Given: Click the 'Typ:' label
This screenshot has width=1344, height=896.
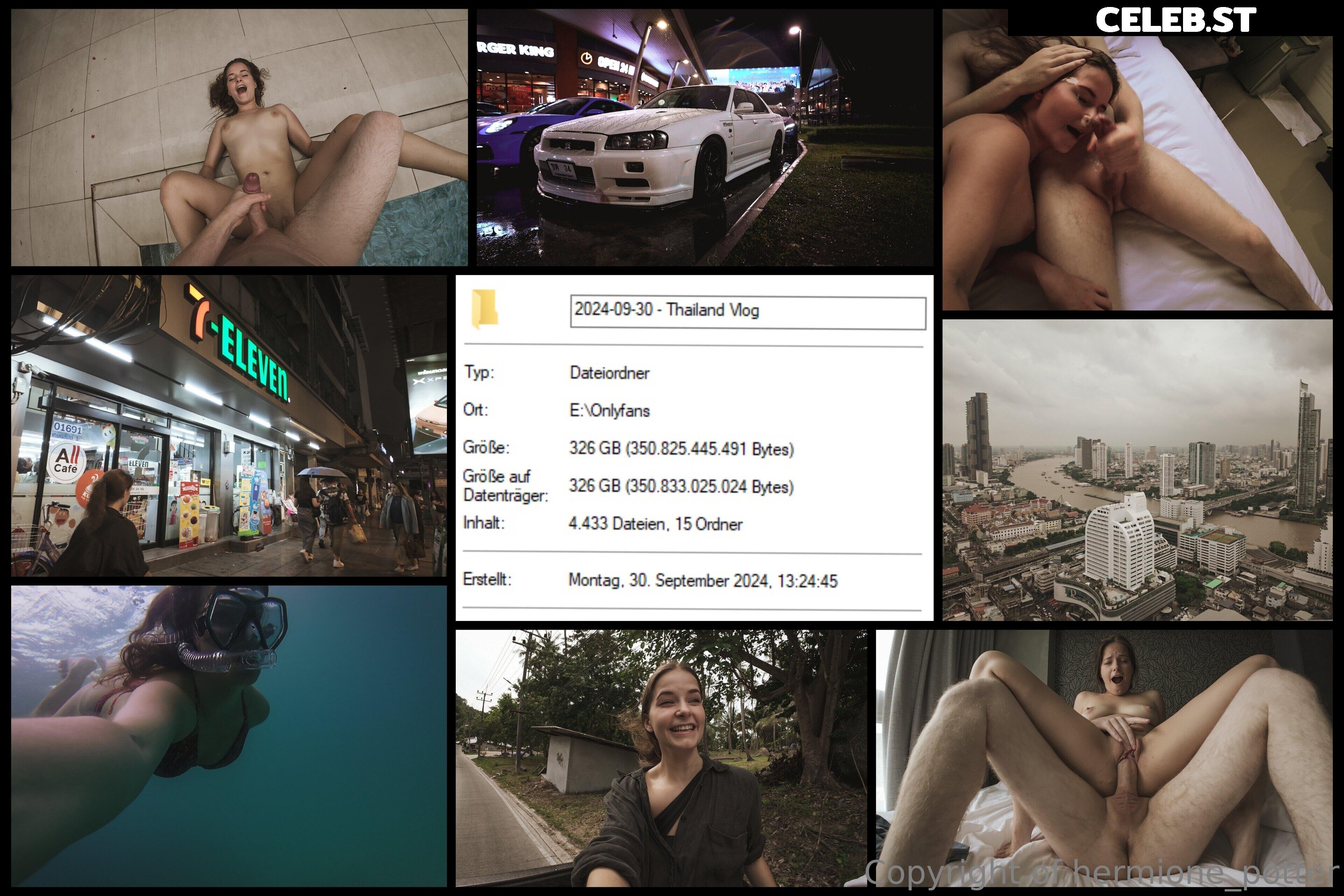Looking at the screenshot, I should tap(479, 372).
